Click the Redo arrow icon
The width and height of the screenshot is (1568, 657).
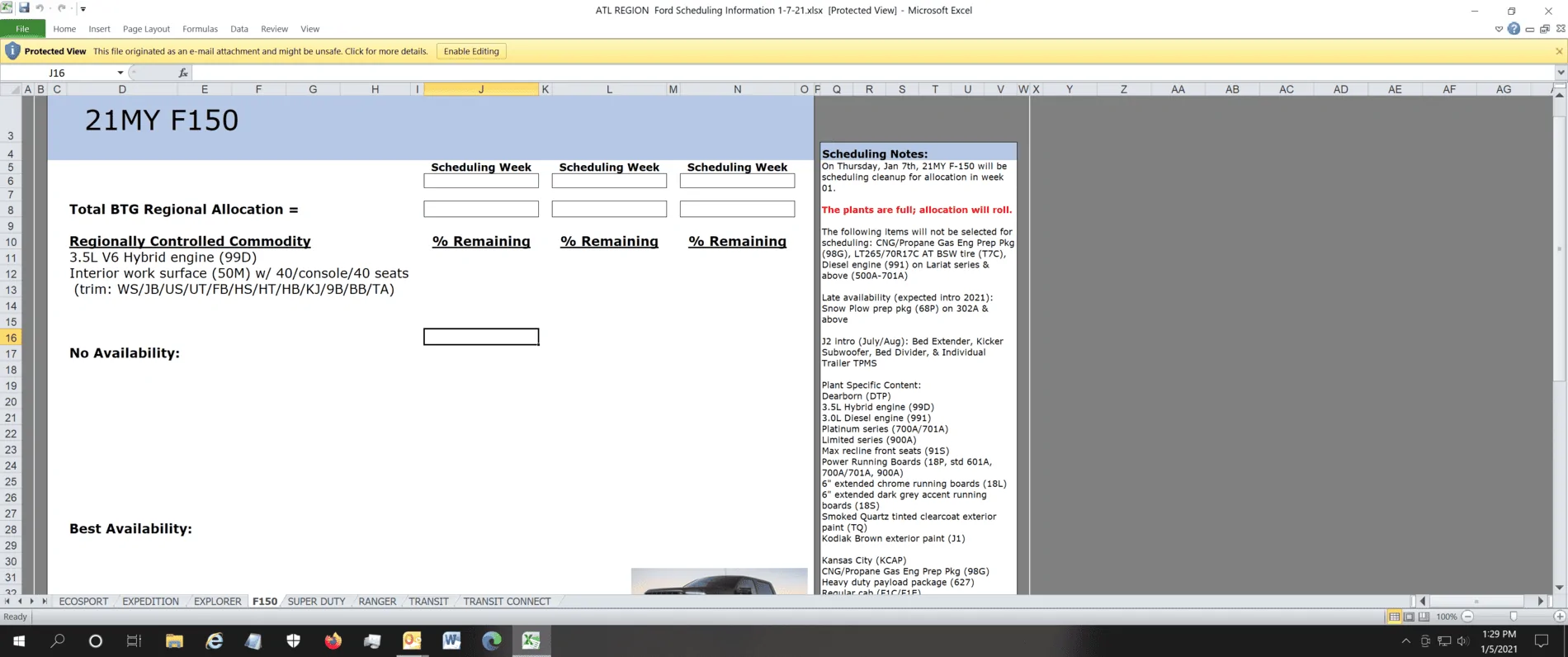tap(61, 8)
